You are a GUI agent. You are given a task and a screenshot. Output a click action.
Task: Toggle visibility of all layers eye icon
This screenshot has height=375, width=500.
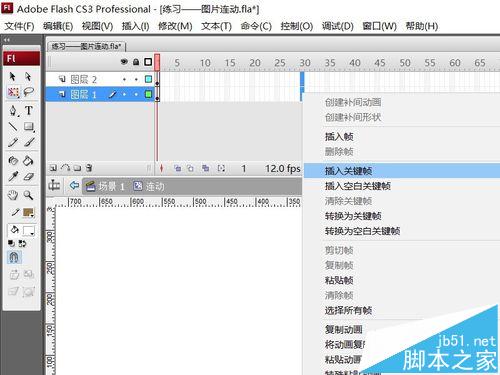(124, 62)
